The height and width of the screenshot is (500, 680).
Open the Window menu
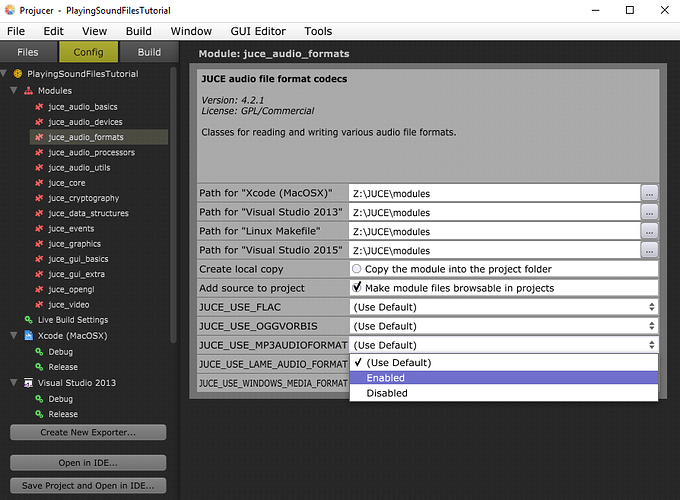(x=191, y=31)
